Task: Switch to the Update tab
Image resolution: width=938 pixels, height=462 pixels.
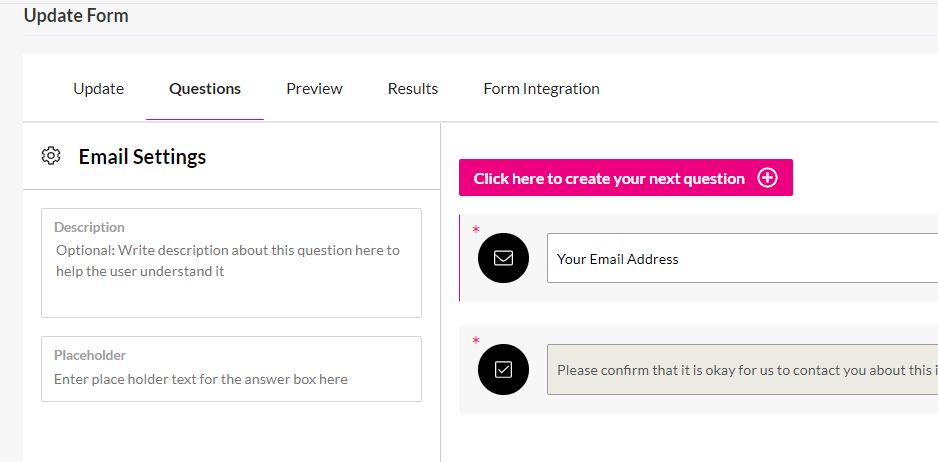Action: point(99,89)
